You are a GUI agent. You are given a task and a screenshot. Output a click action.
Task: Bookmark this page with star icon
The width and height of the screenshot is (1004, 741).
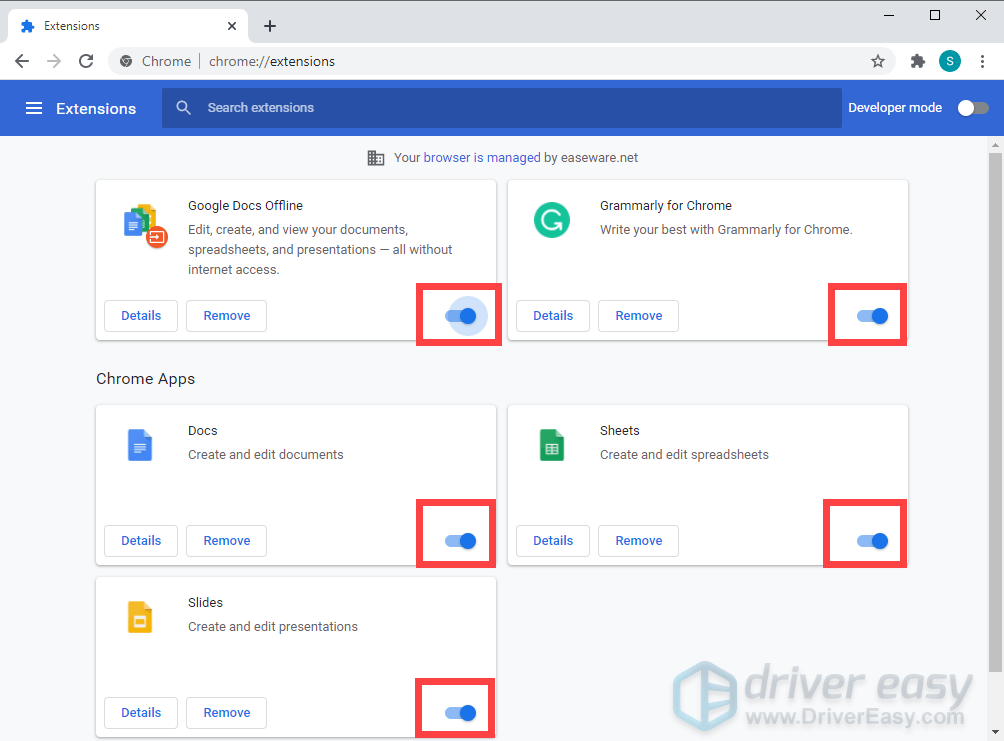click(x=877, y=61)
